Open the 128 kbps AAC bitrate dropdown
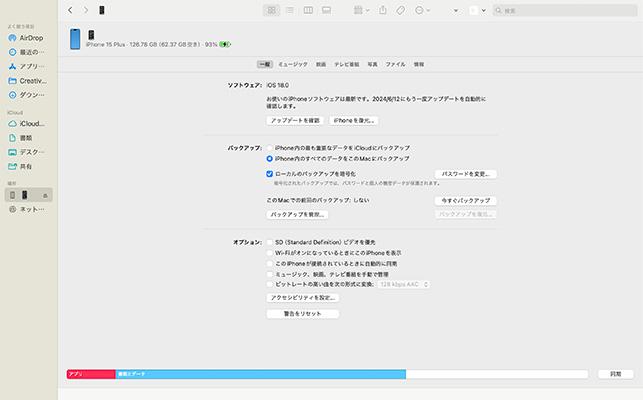This screenshot has height=400, width=643. tap(403, 284)
